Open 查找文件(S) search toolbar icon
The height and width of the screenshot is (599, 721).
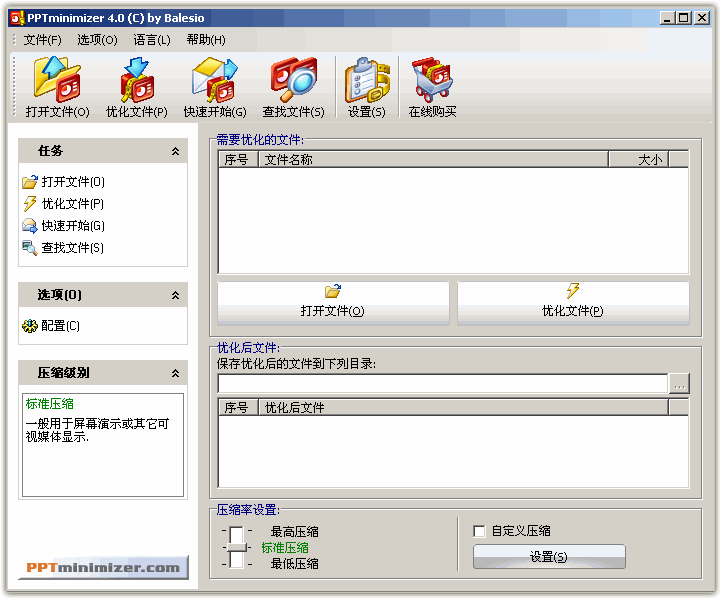click(293, 86)
